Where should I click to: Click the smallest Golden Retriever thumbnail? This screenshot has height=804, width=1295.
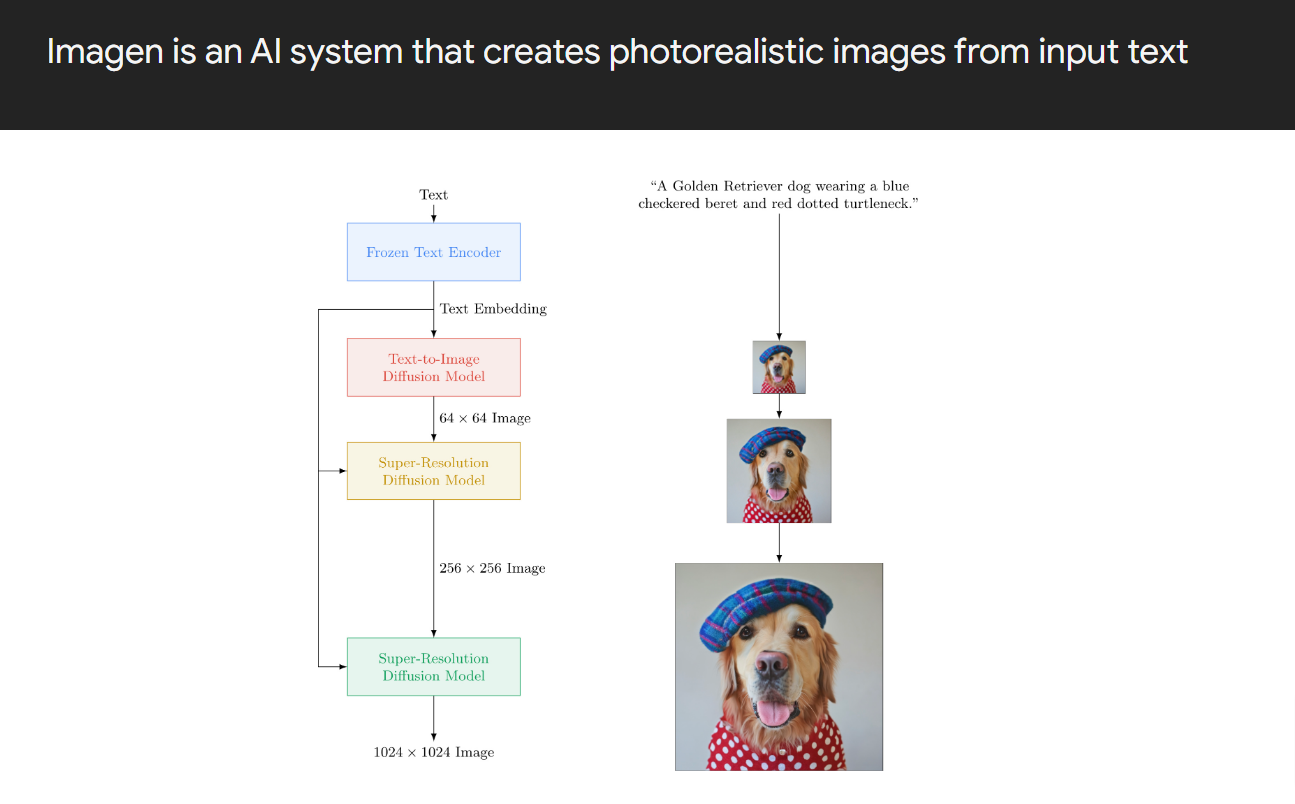coord(779,368)
